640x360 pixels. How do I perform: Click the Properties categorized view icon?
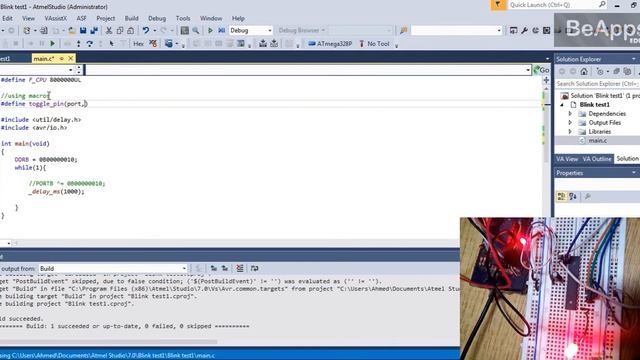(x=562, y=197)
